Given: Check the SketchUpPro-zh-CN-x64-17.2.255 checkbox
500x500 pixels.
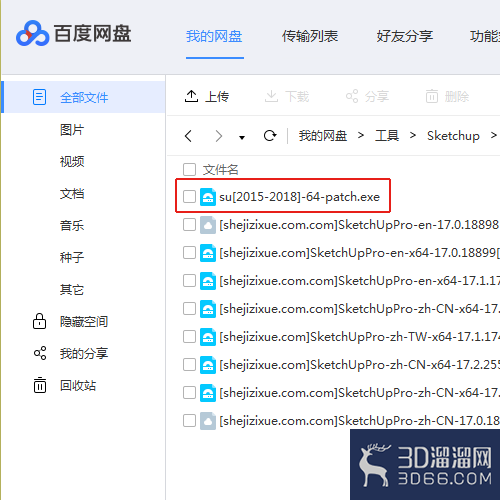Looking at the screenshot, I should [189, 365].
